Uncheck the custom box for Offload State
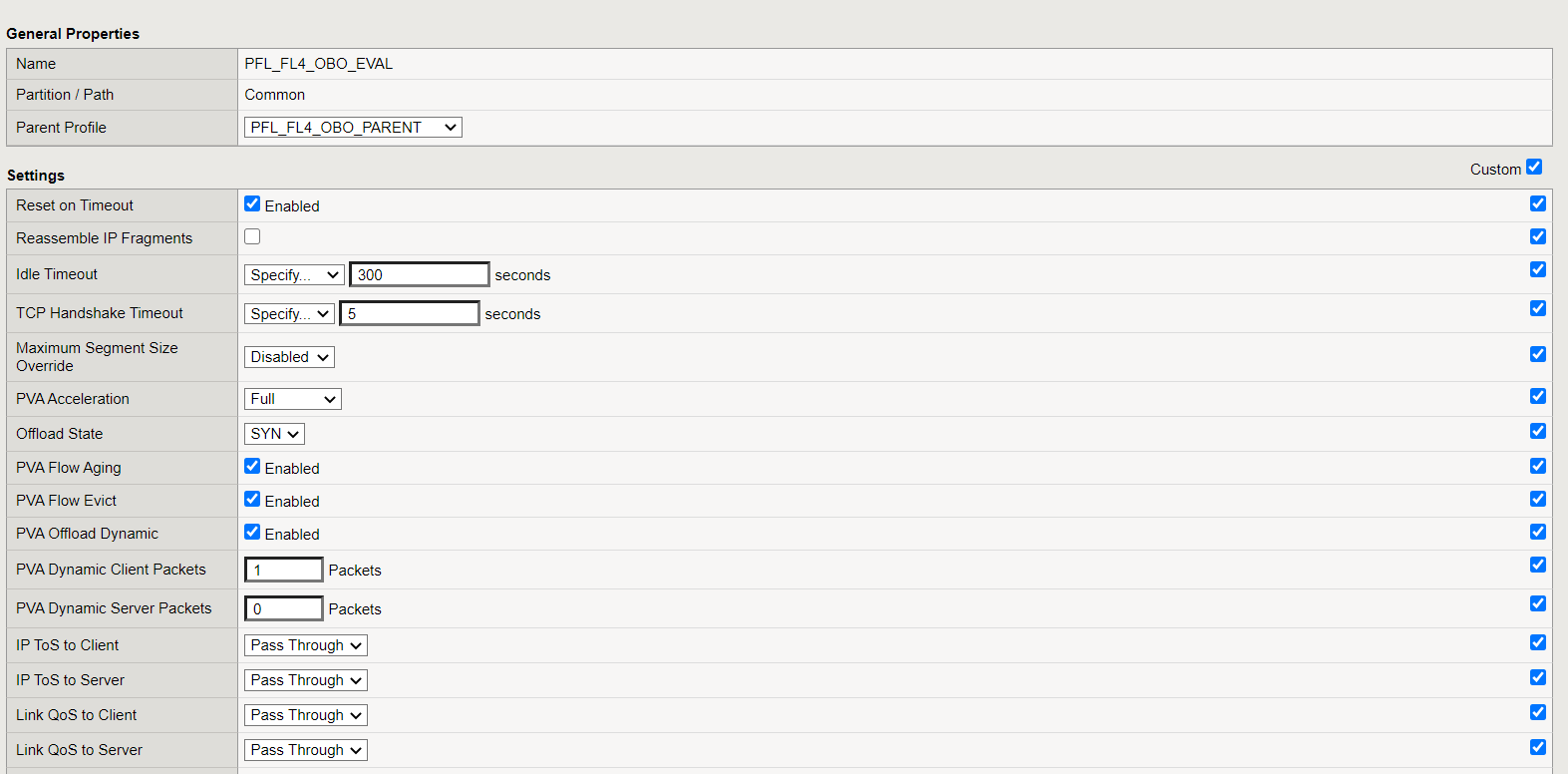The height and width of the screenshot is (774, 1568). click(1538, 431)
